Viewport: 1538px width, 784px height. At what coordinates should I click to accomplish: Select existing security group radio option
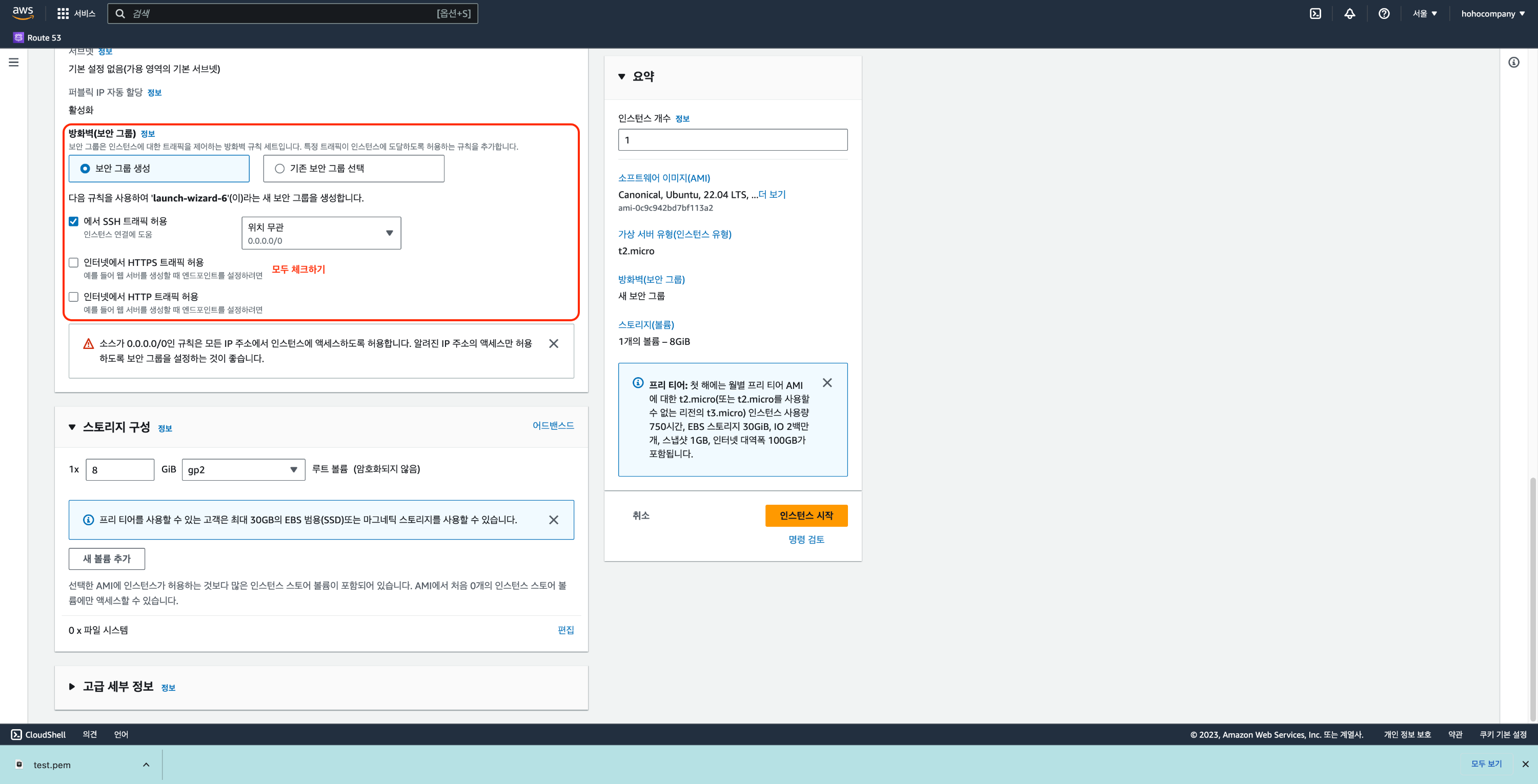[279, 169]
